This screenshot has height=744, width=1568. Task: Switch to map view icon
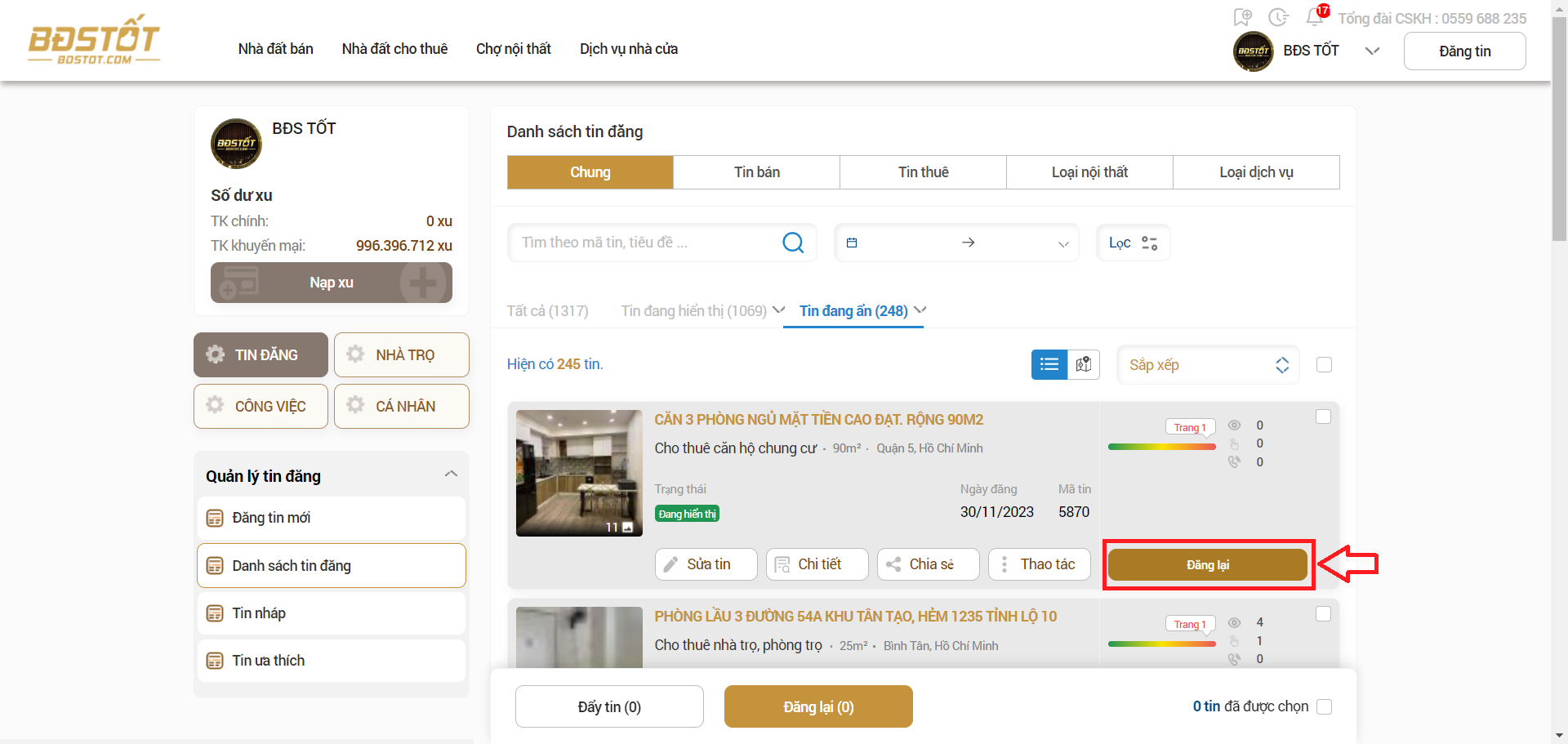coord(1084,364)
